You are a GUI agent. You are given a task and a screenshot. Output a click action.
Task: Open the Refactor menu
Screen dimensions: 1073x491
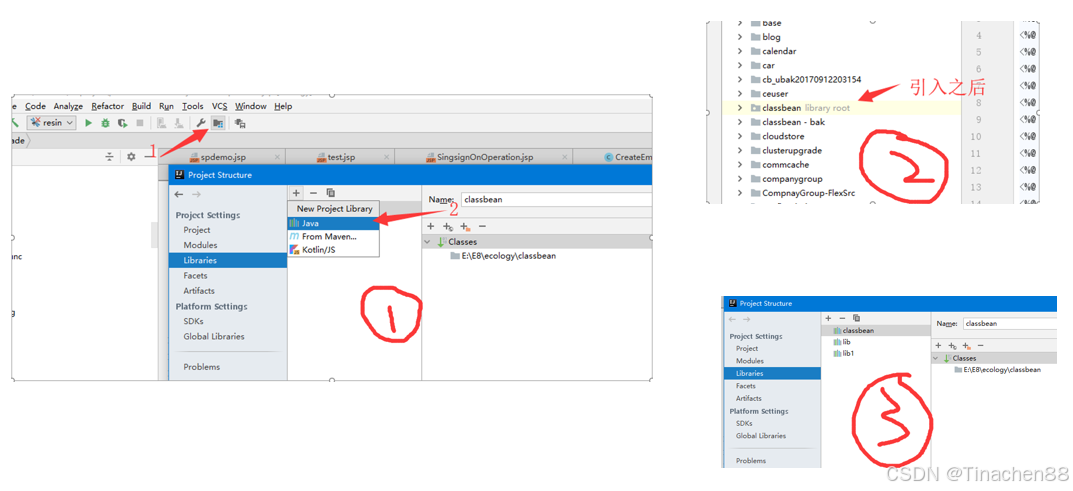click(107, 106)
